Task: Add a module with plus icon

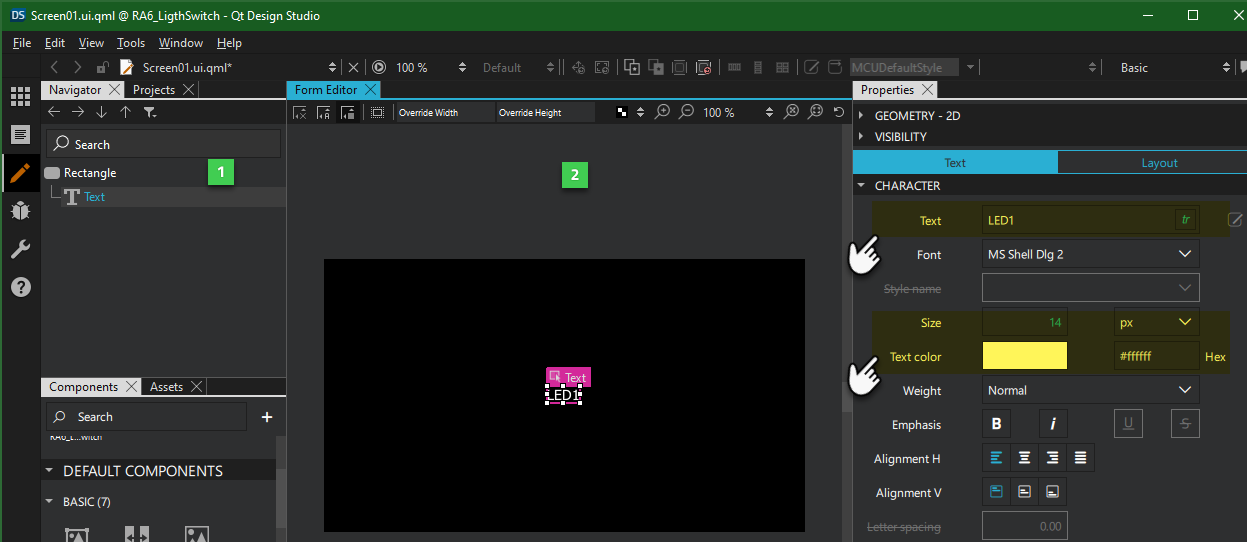Action: pyautogui.click(x=267, y=417)
